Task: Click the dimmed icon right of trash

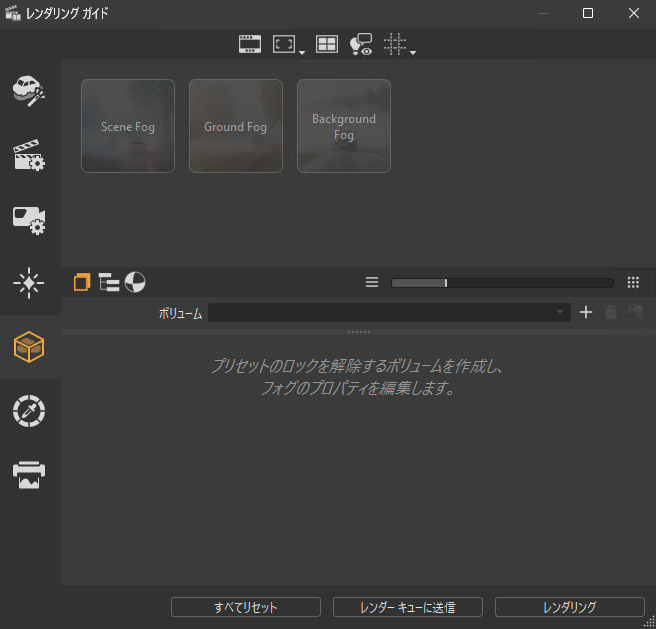Action: (x=636, y=311)
